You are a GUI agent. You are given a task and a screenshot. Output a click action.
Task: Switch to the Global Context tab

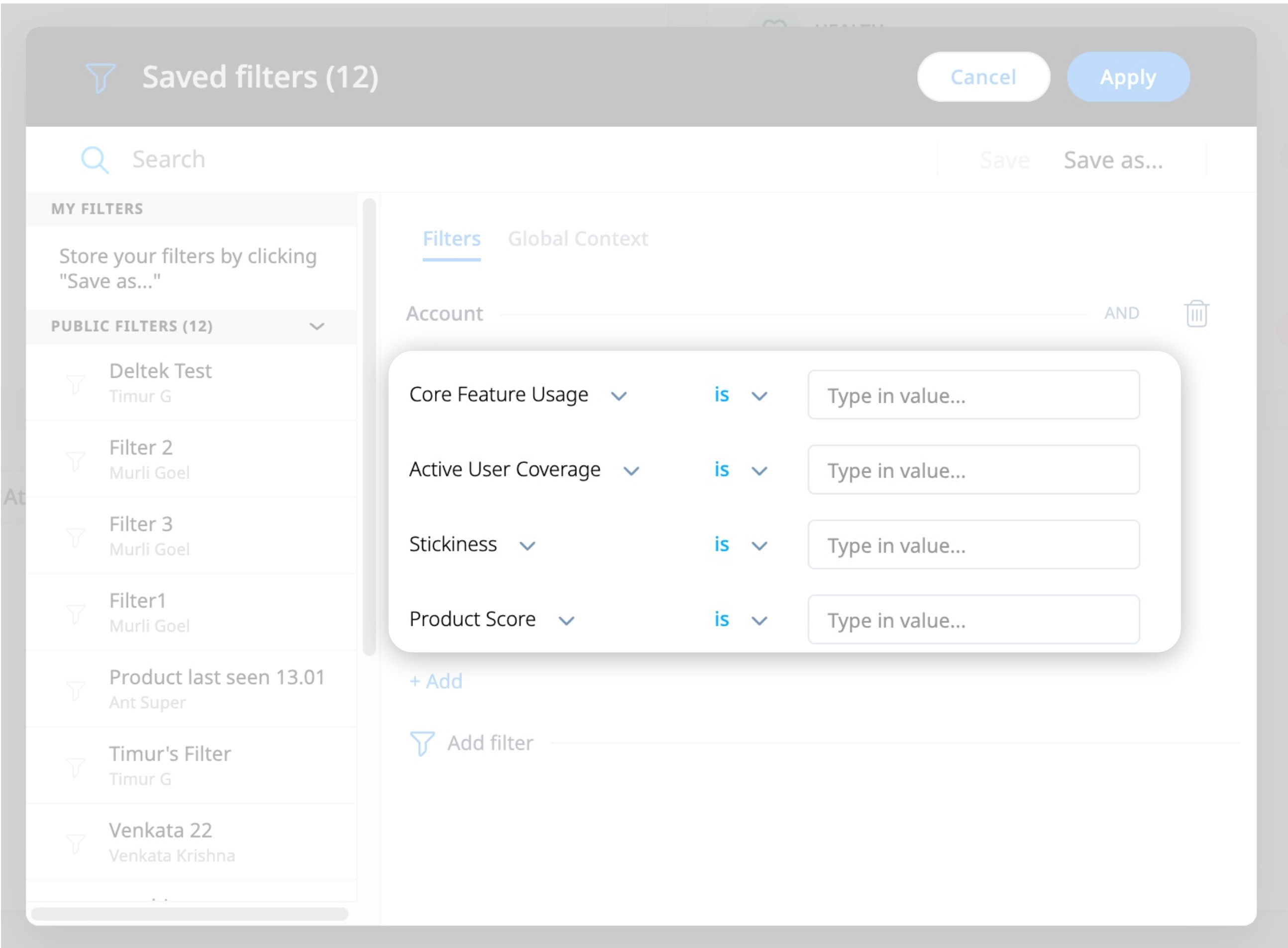pyautogui.click(x=578, y=238)
